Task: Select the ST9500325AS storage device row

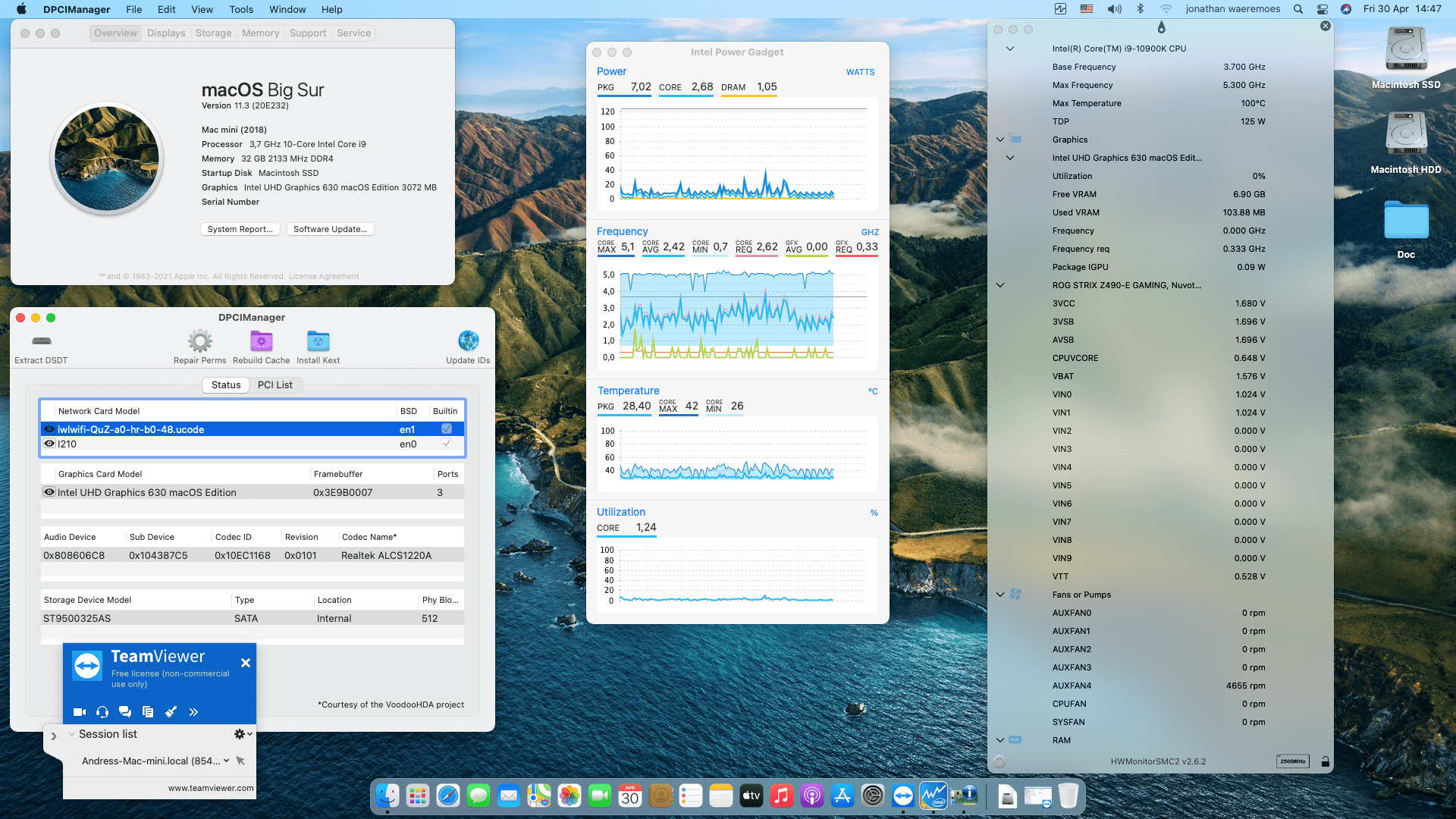Action: point(253,619)
